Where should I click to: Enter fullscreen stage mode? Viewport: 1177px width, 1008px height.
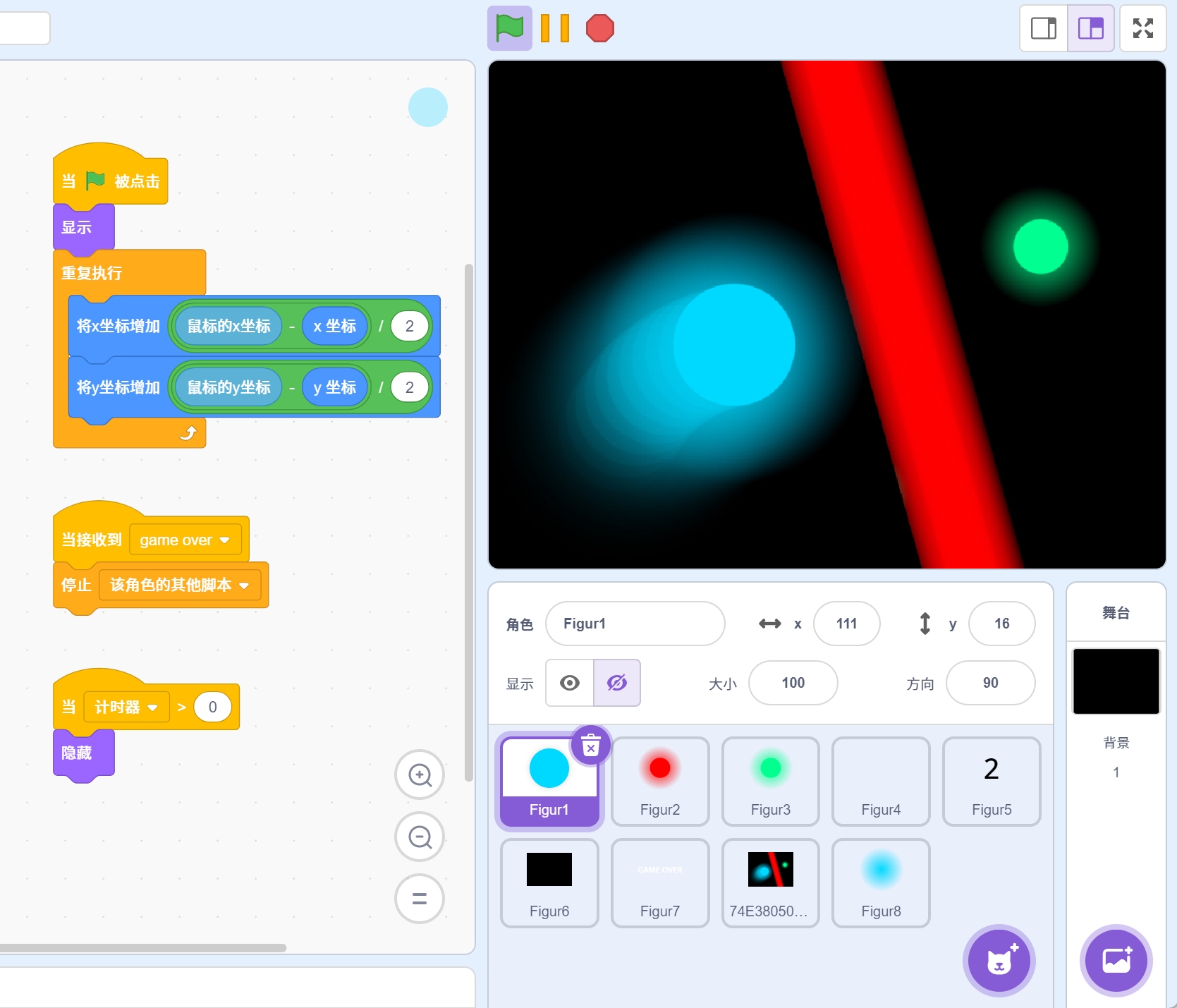(1142, 29)
